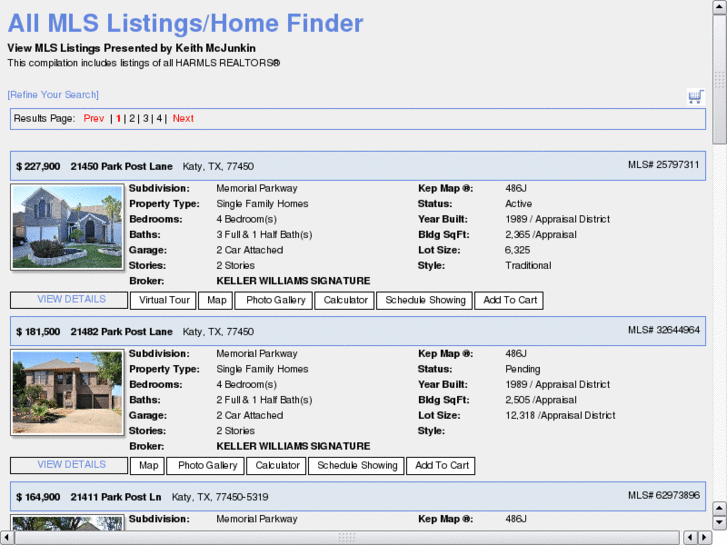Viewport: 727px width, 545px height.
Task: Click the scroll down arrow at bottom right
Action: (x=719, y=523)
